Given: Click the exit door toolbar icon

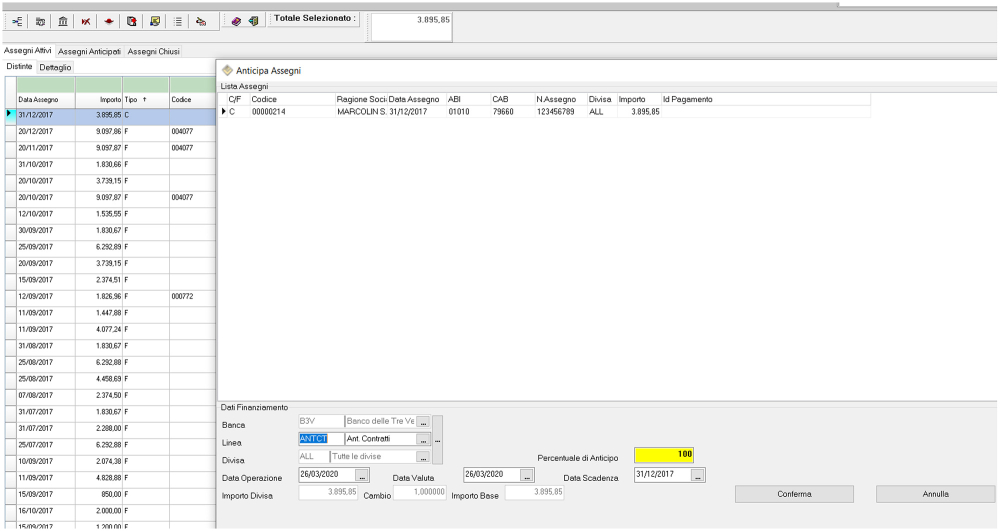Looking at the screenshot, I should (x=253, y=21).
